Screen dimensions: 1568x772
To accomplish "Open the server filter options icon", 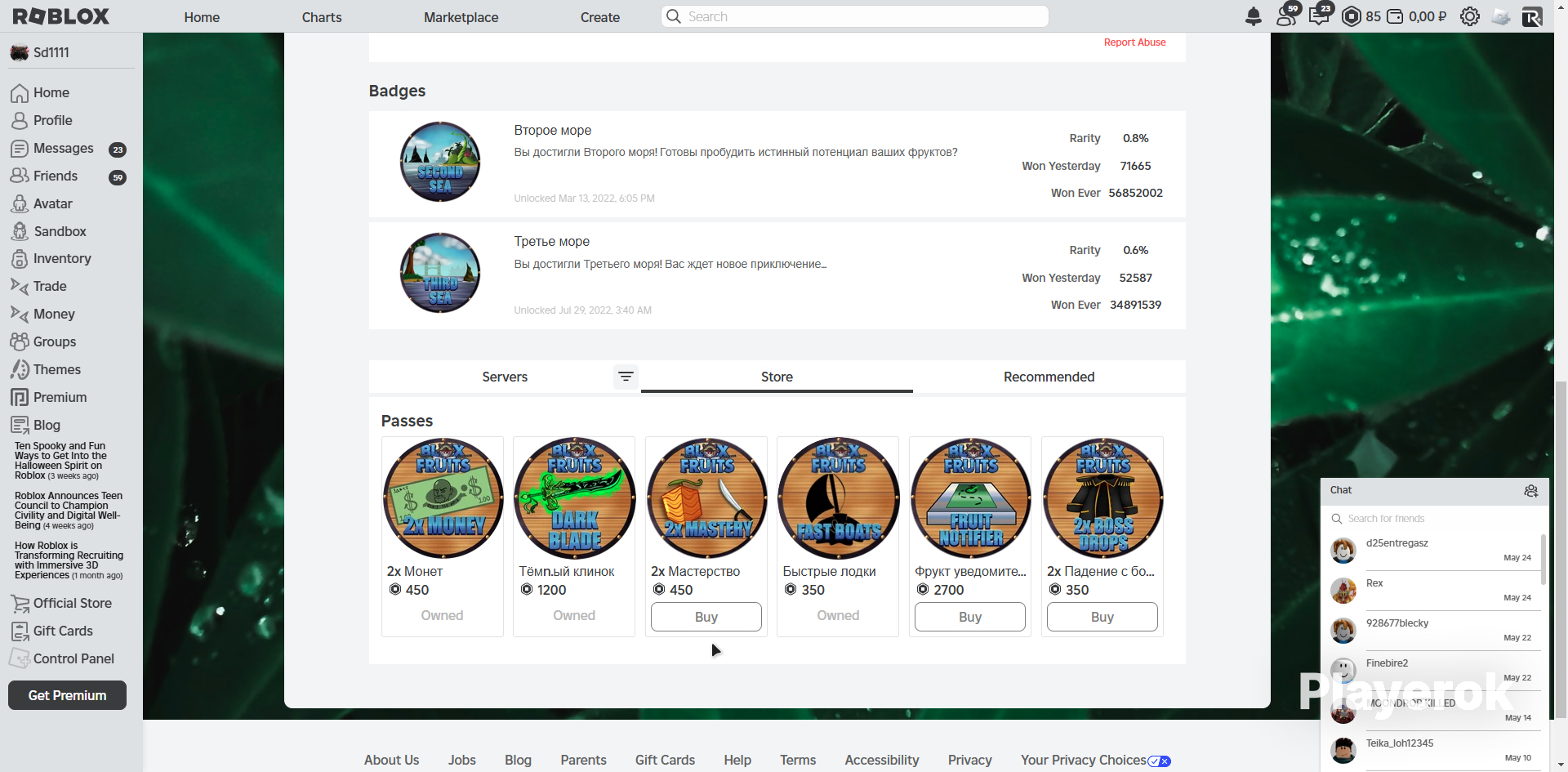I will coord(626,377).
